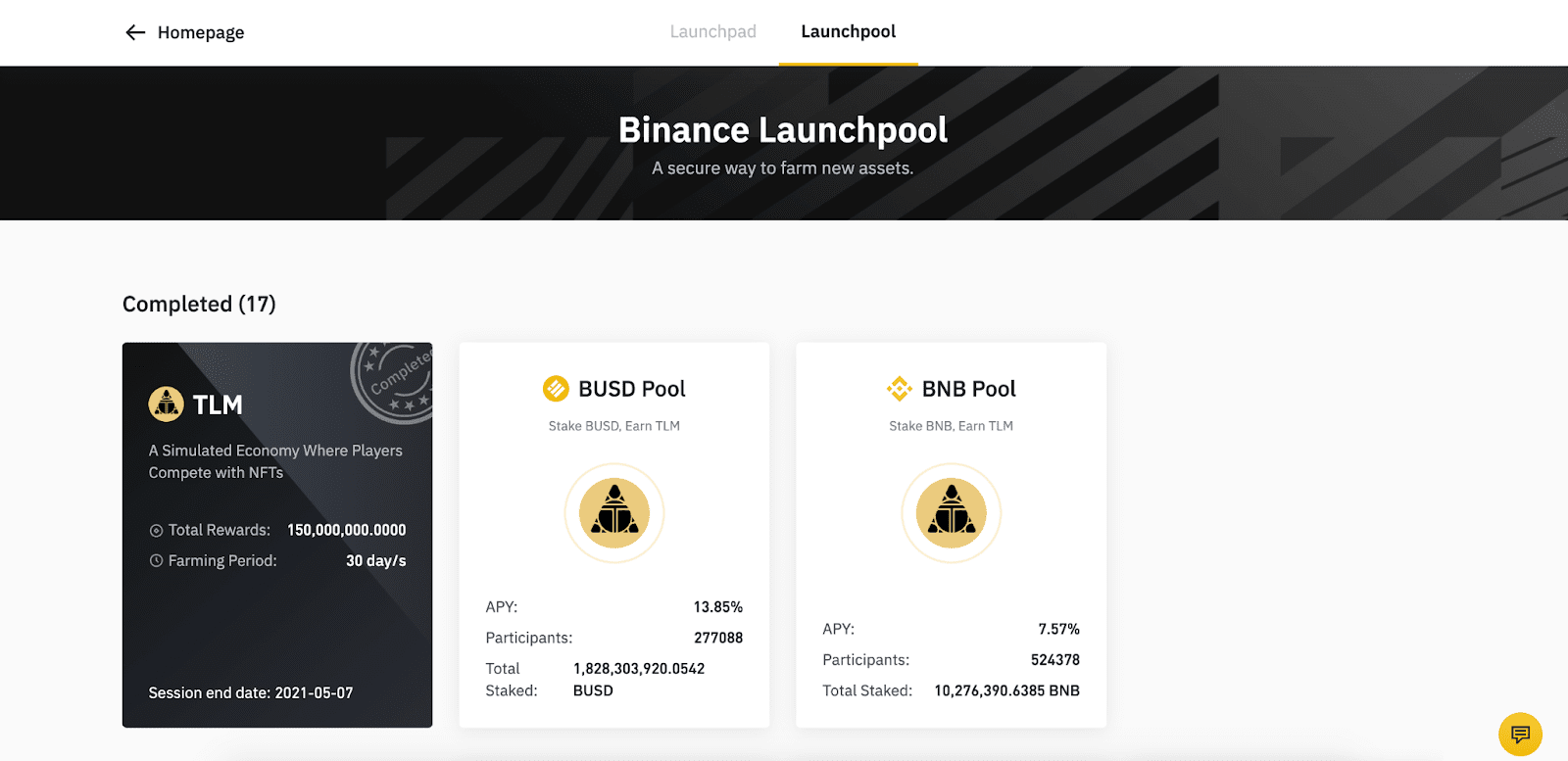The height and width of the screenshot is (761, 1568).
Task: Click the back arrow icon beside Homepage
Action: [x=135, y=32]
